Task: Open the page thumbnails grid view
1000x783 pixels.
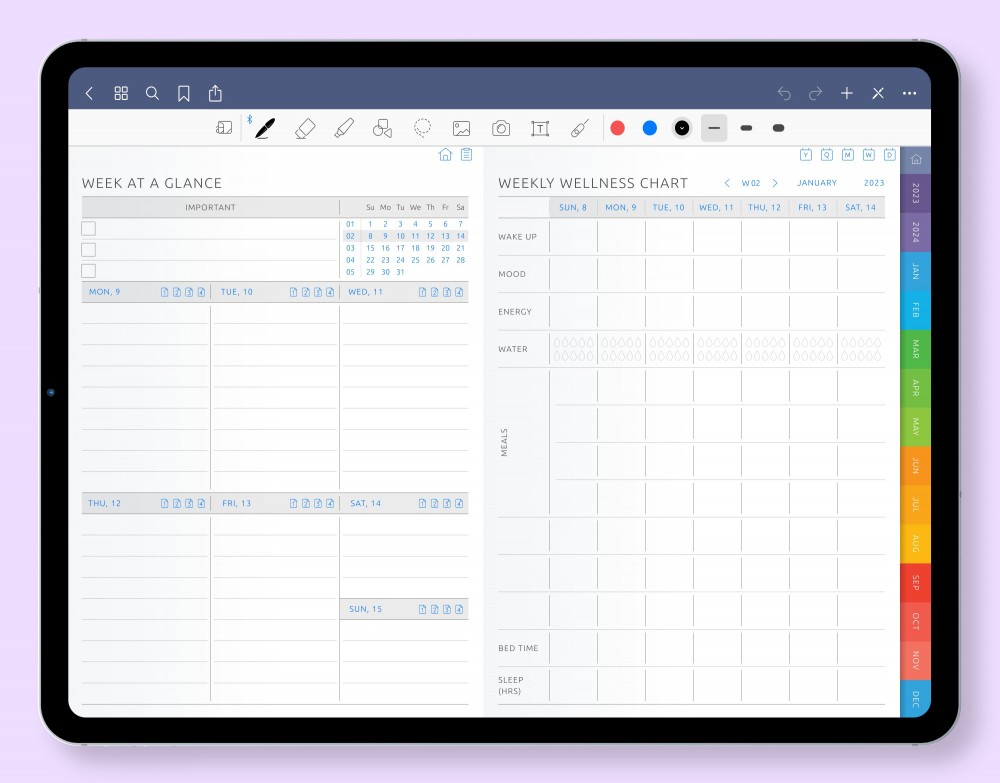Action: pyautogui.click(x=121, y=94)
